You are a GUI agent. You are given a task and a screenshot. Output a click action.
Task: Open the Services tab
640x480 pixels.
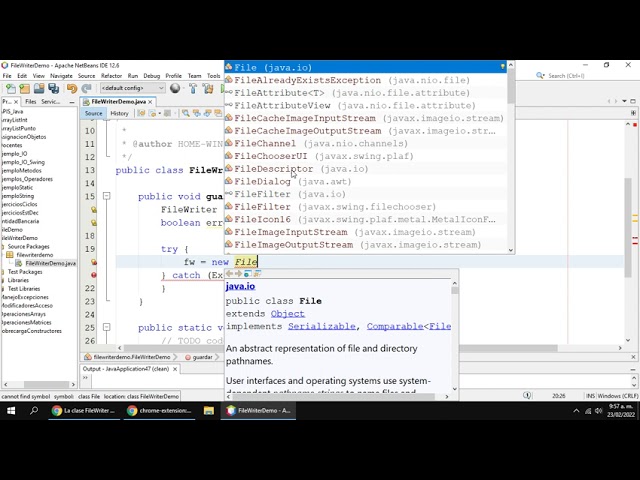pos(51,102)
